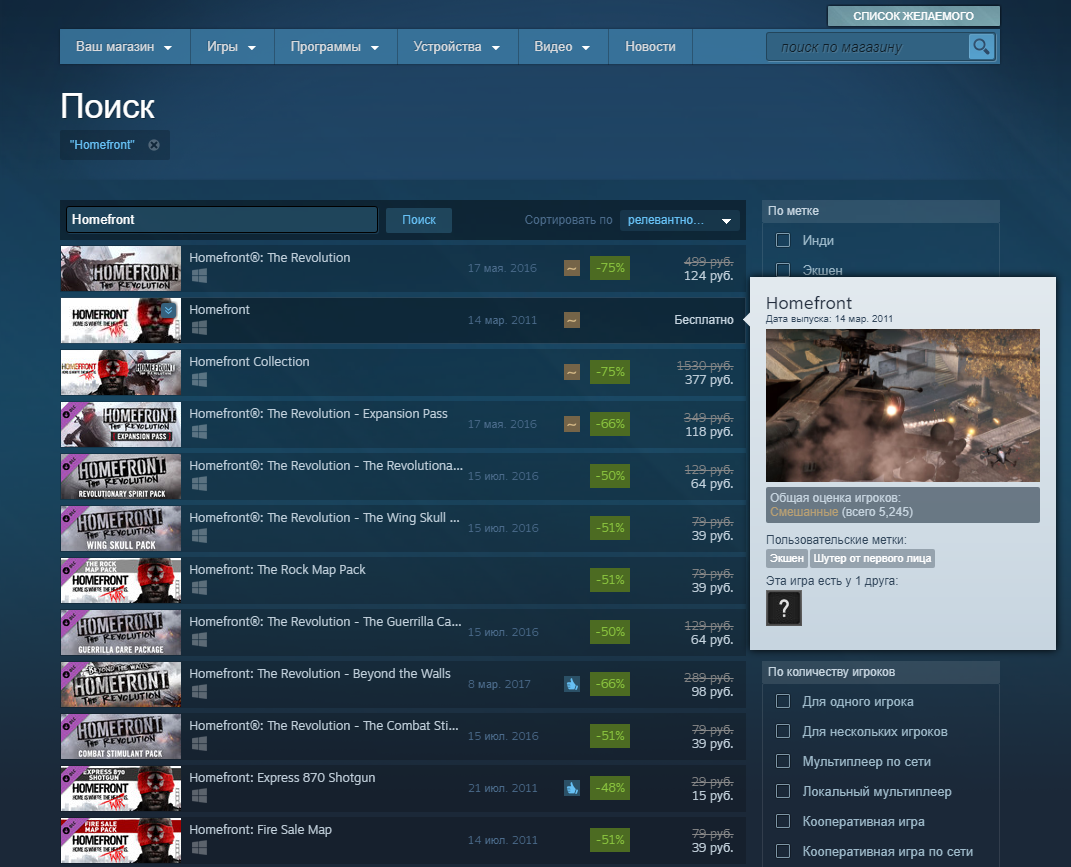Viewport: 1071px width, 867px height.
Task: Click the Смешанные review summary in popup
Action: [804, 512]
